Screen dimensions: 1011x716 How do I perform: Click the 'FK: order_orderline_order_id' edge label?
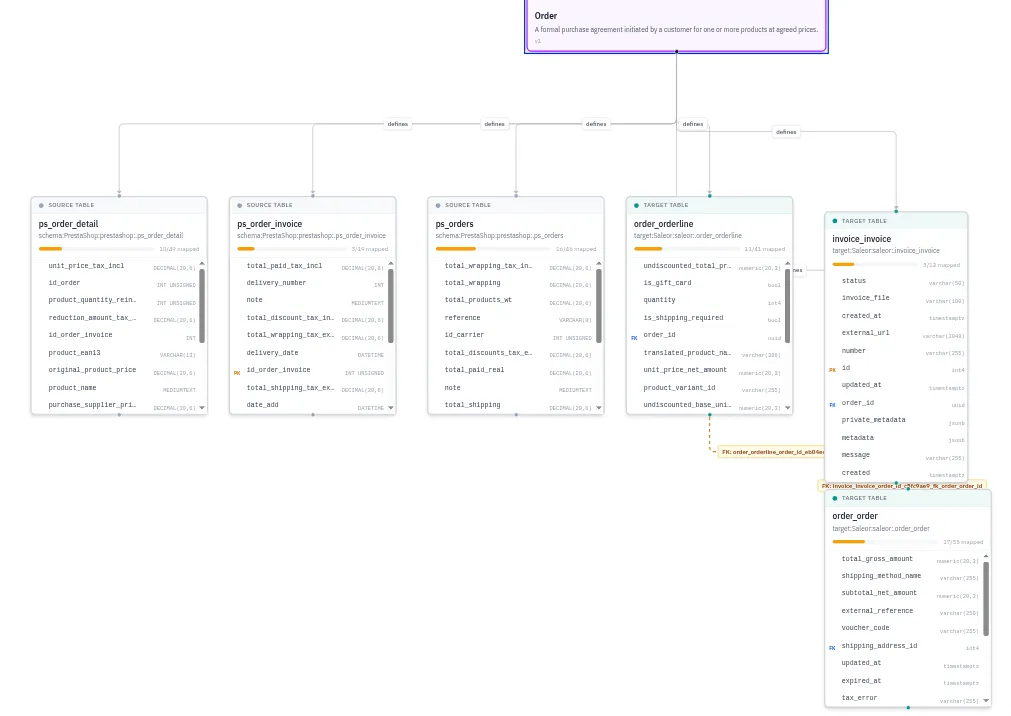click(771, 452)
